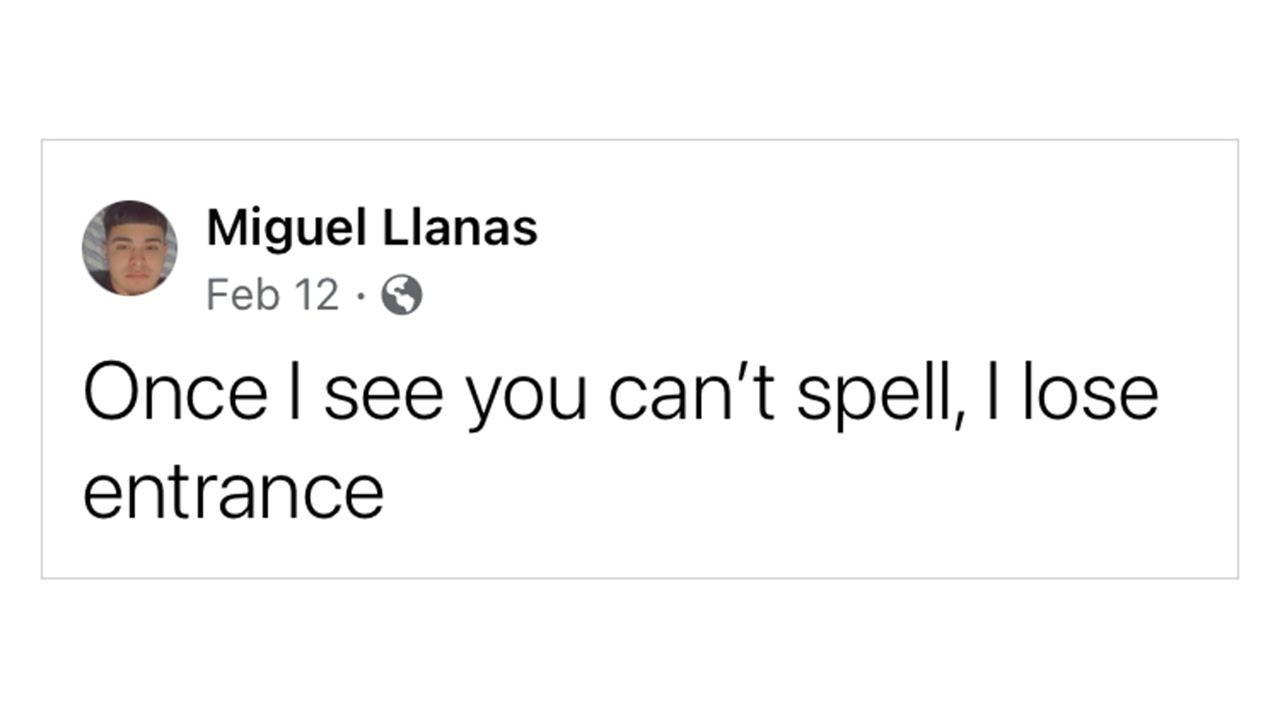This screenshot has width=1280, height=720.
Task: Click the word "Once" in the post
Action: (175, 392)
